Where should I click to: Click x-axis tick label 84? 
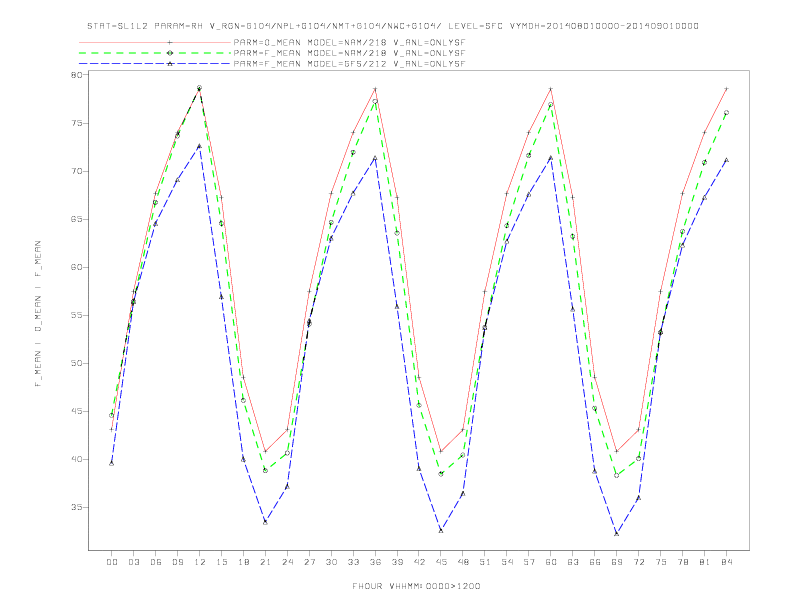pos(727,562)
